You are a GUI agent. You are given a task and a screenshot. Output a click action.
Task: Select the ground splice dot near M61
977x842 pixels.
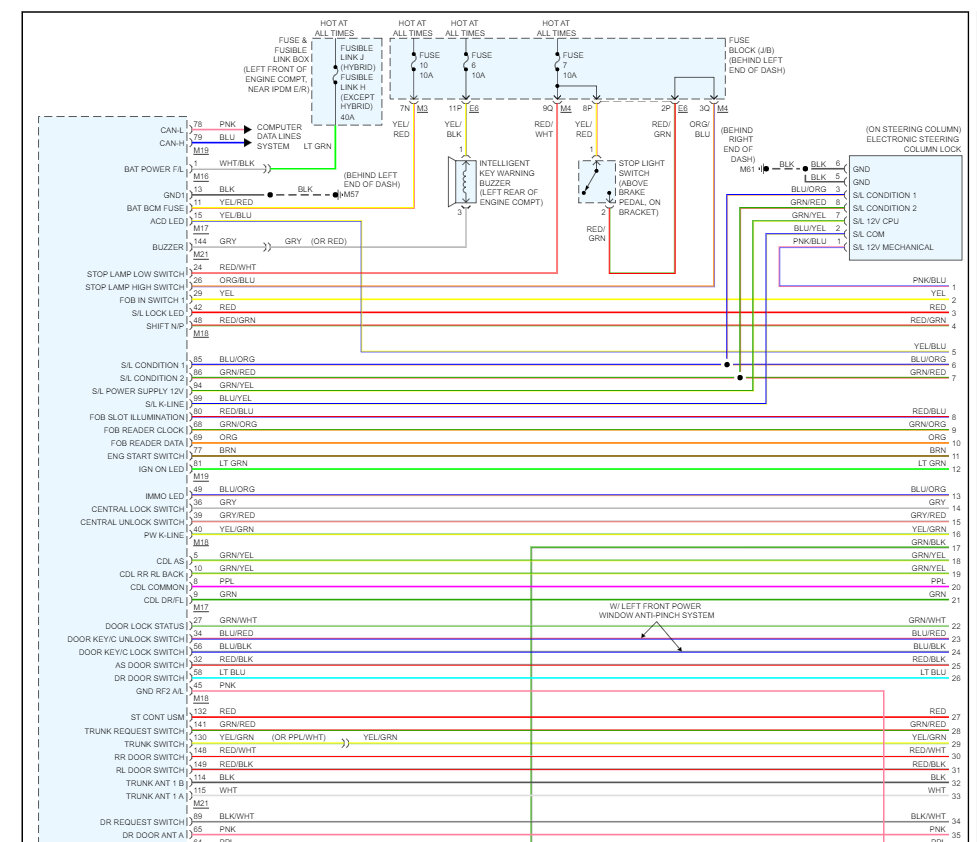pos(766,169)
